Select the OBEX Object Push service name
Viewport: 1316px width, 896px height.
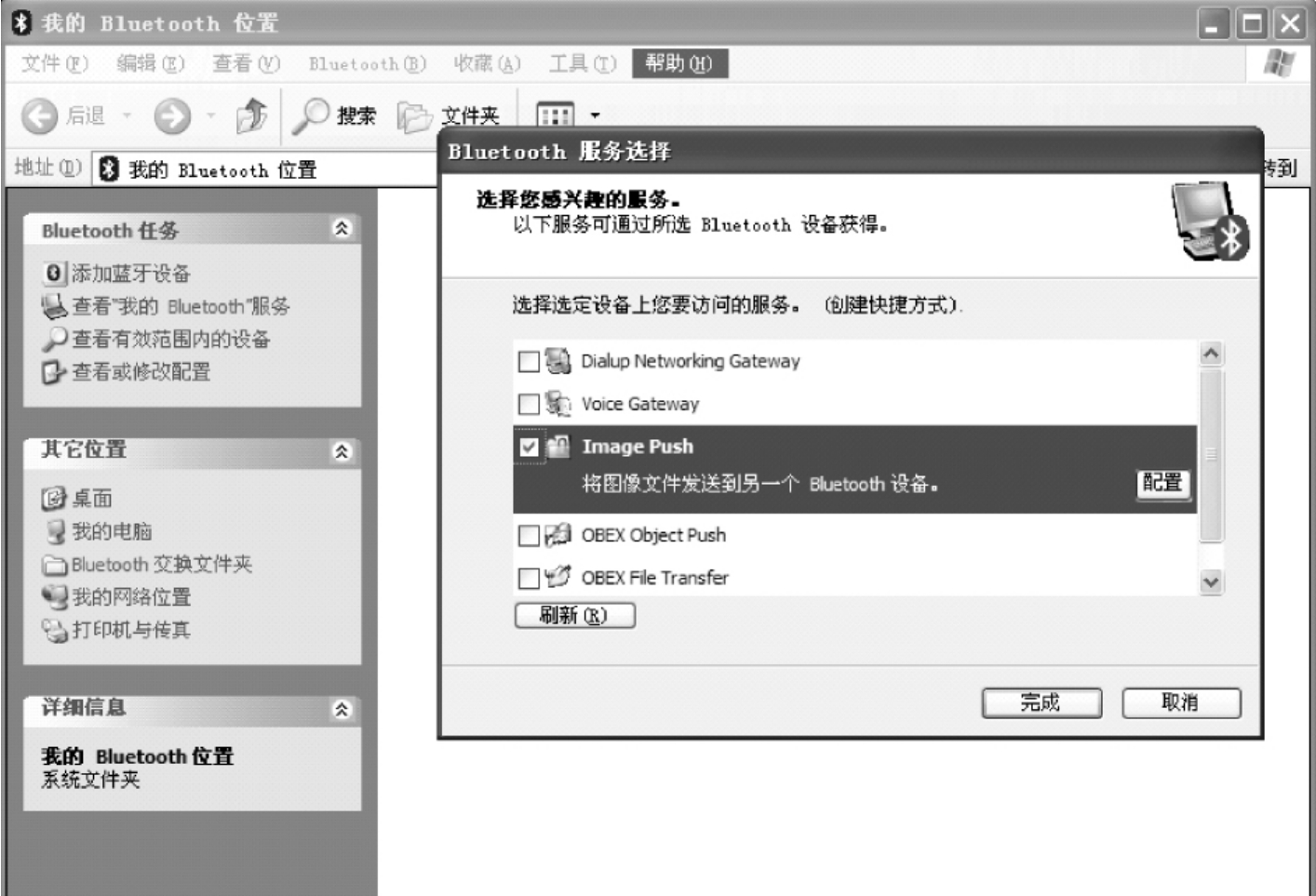653,535
